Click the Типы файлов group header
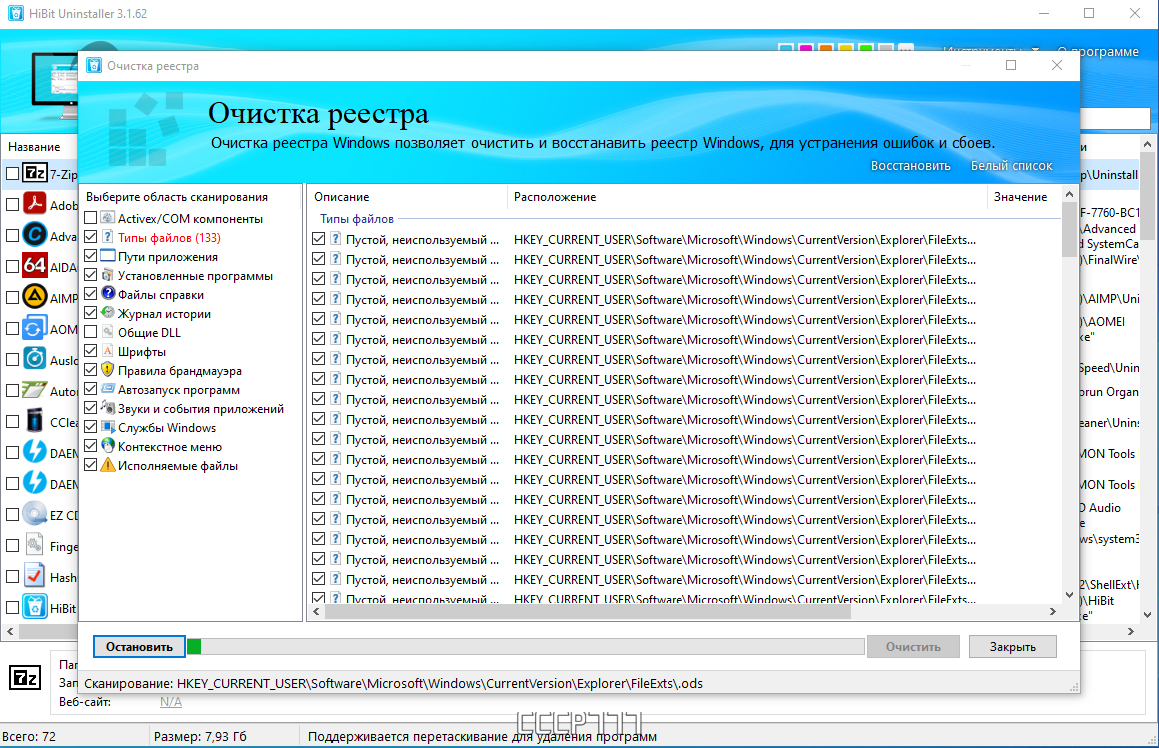Viewport: 1159px width, 748px height. coord(357,219)
